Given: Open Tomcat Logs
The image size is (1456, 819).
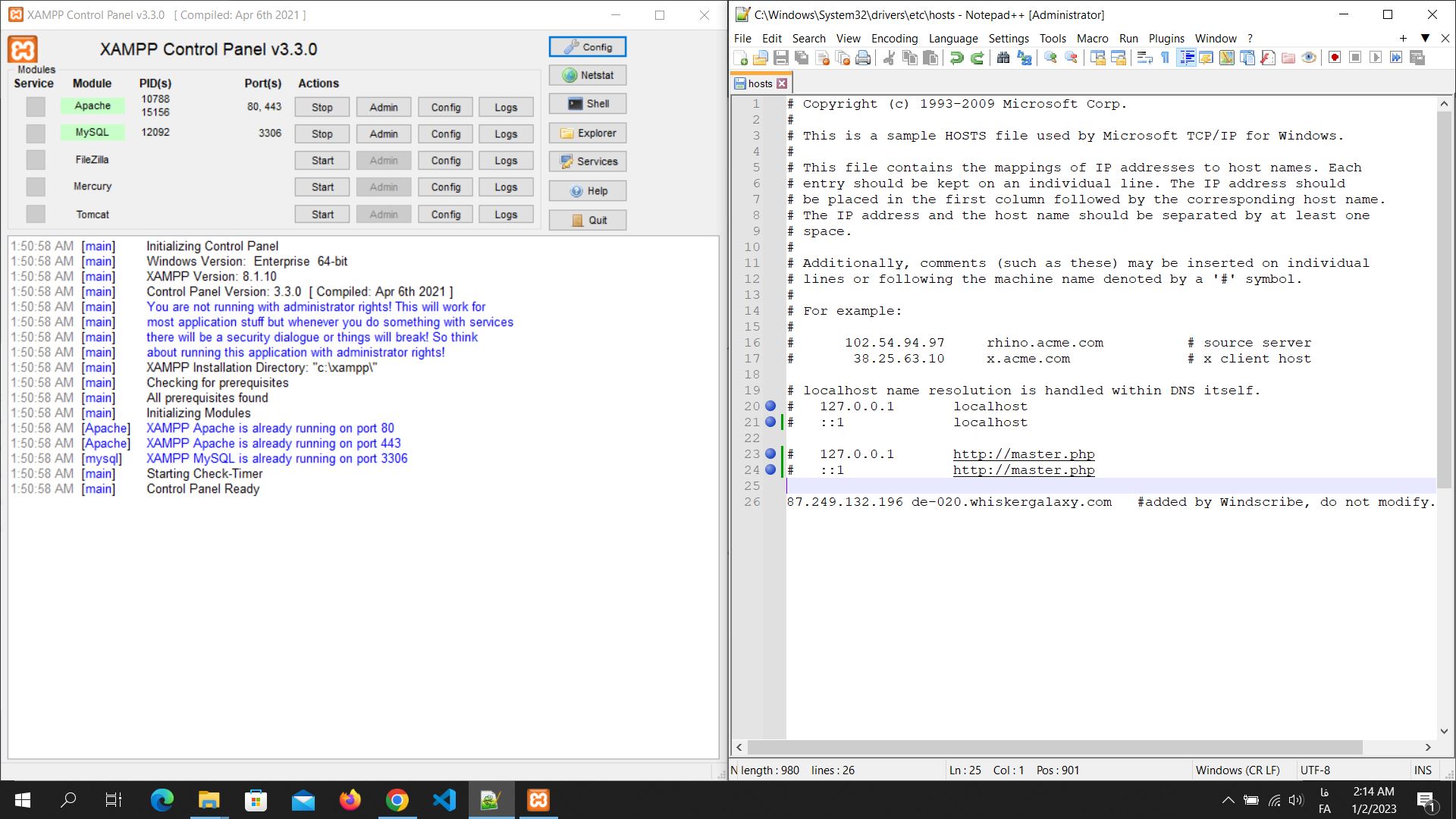Looking at the screenshot, I should click(x=506, y=214).
